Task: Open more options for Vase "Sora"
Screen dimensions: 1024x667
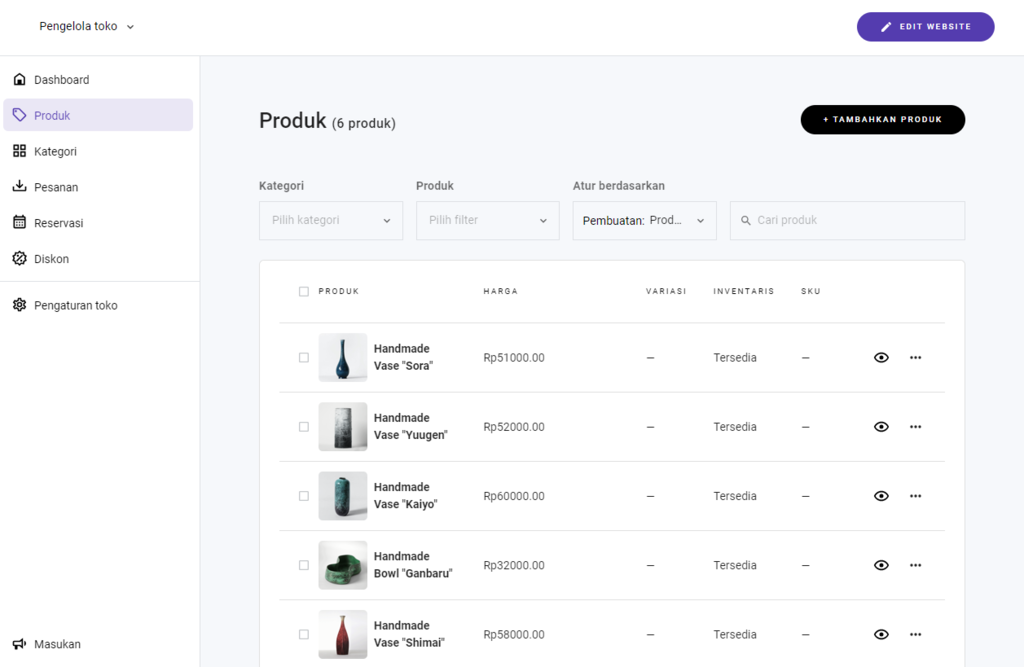Action: 915,357
